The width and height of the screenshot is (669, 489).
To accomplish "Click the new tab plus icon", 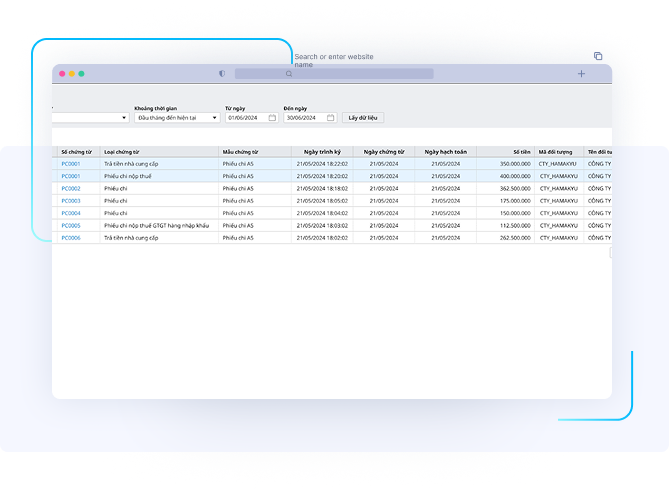I will (582, 74).
